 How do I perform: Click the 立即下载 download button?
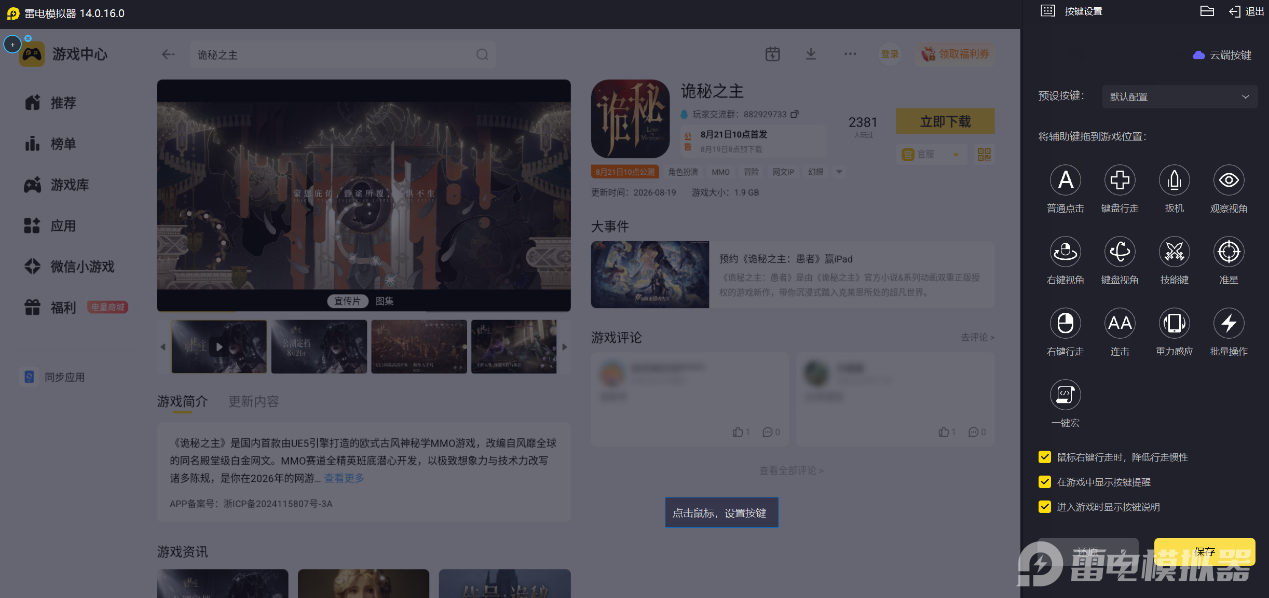(x=945, y=121)
